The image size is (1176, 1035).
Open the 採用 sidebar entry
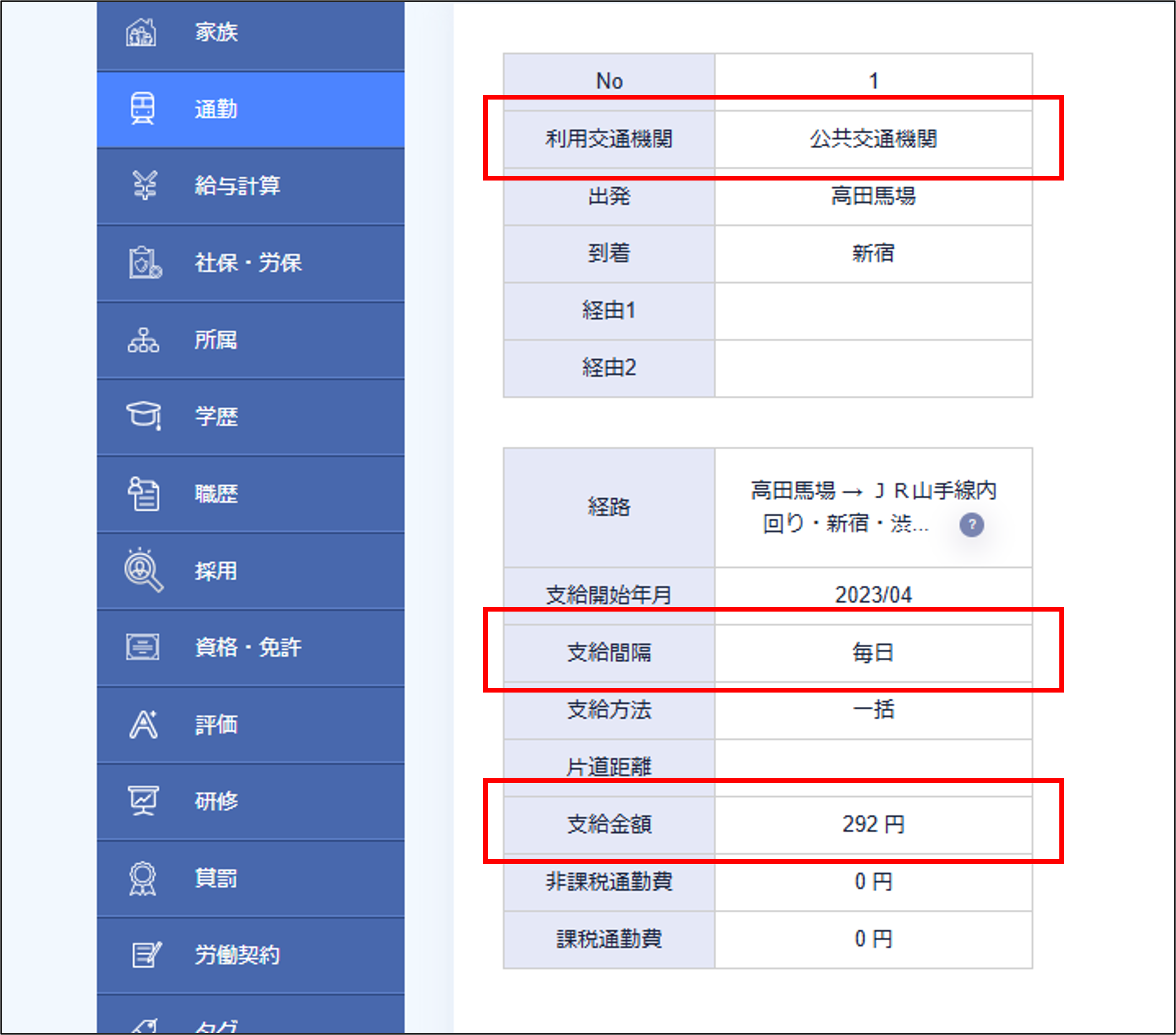pos(250,571)
